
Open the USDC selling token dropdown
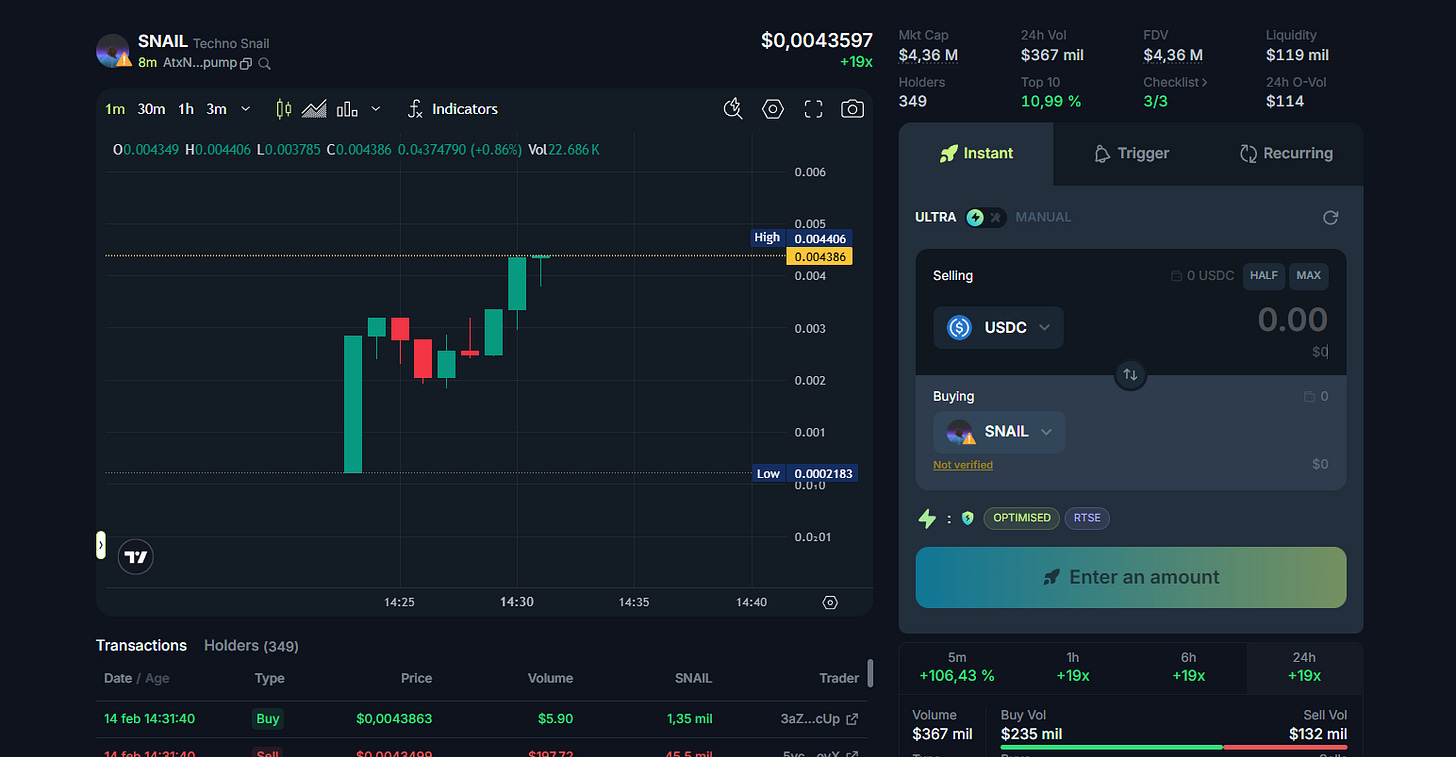coord(998,327)
